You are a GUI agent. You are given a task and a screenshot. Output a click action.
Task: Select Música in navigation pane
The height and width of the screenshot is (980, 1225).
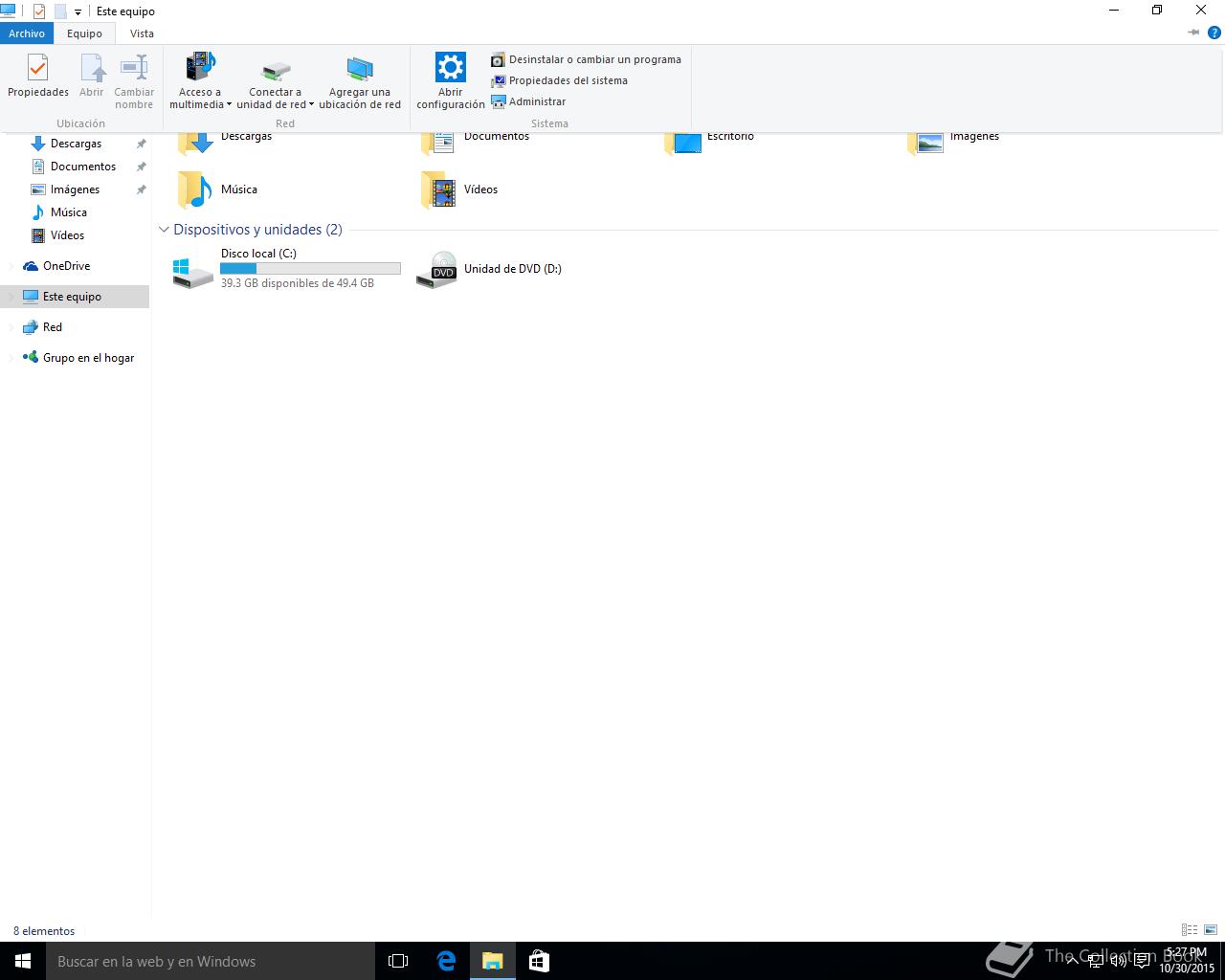point(68,212)
